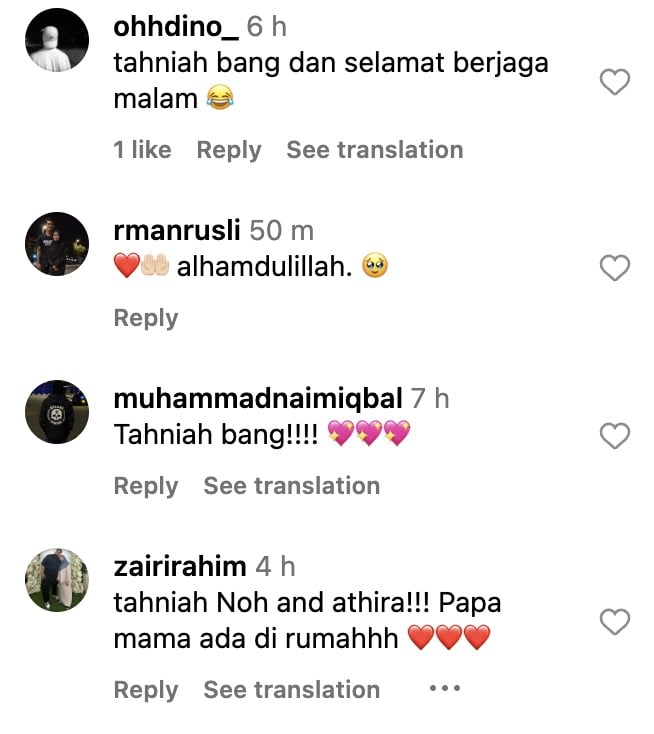654x734 pixels.
Task: Like the comment by ohhdino_
Action: coord(615,82)
